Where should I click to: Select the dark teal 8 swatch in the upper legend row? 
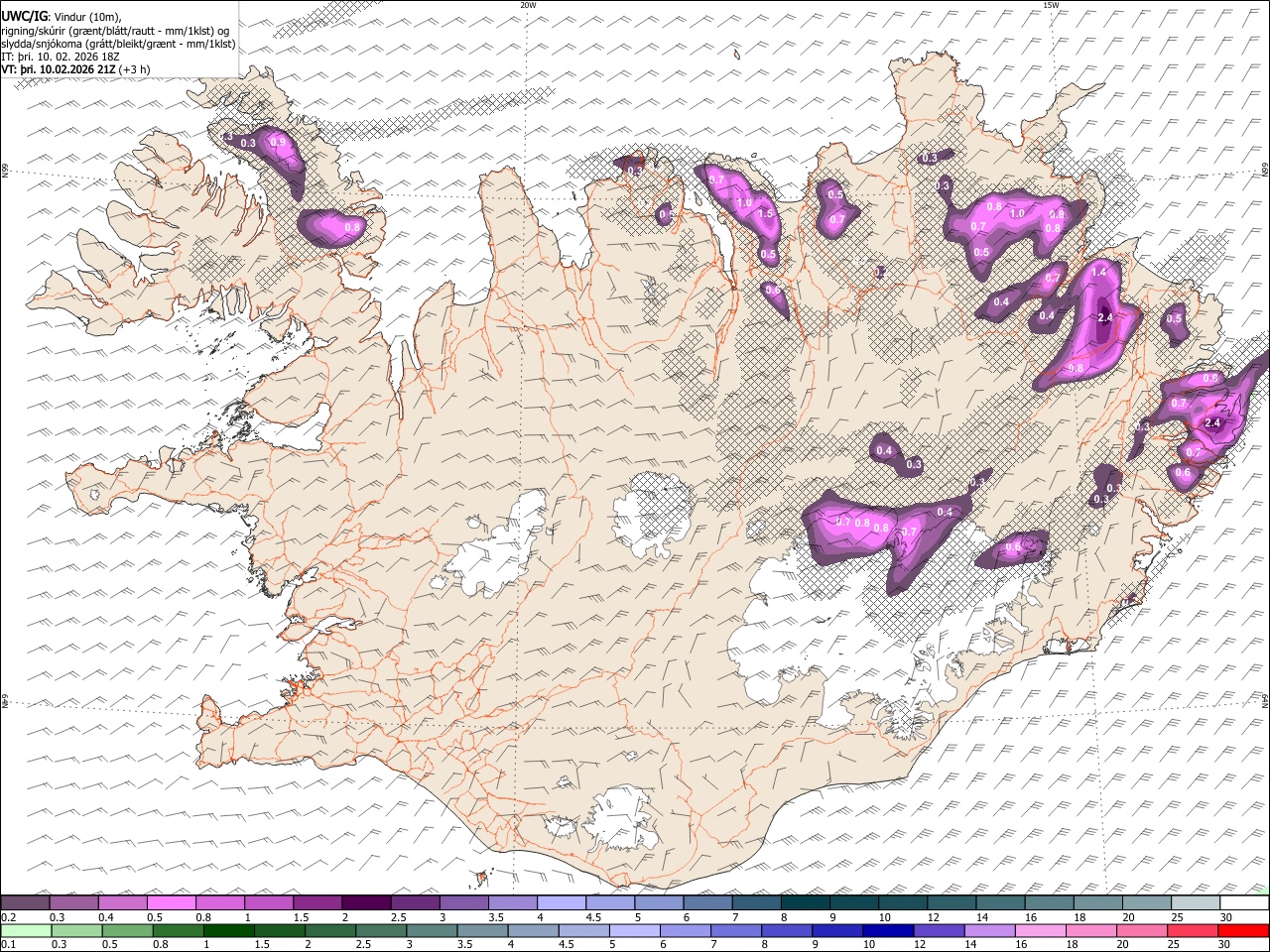[806, 903]
